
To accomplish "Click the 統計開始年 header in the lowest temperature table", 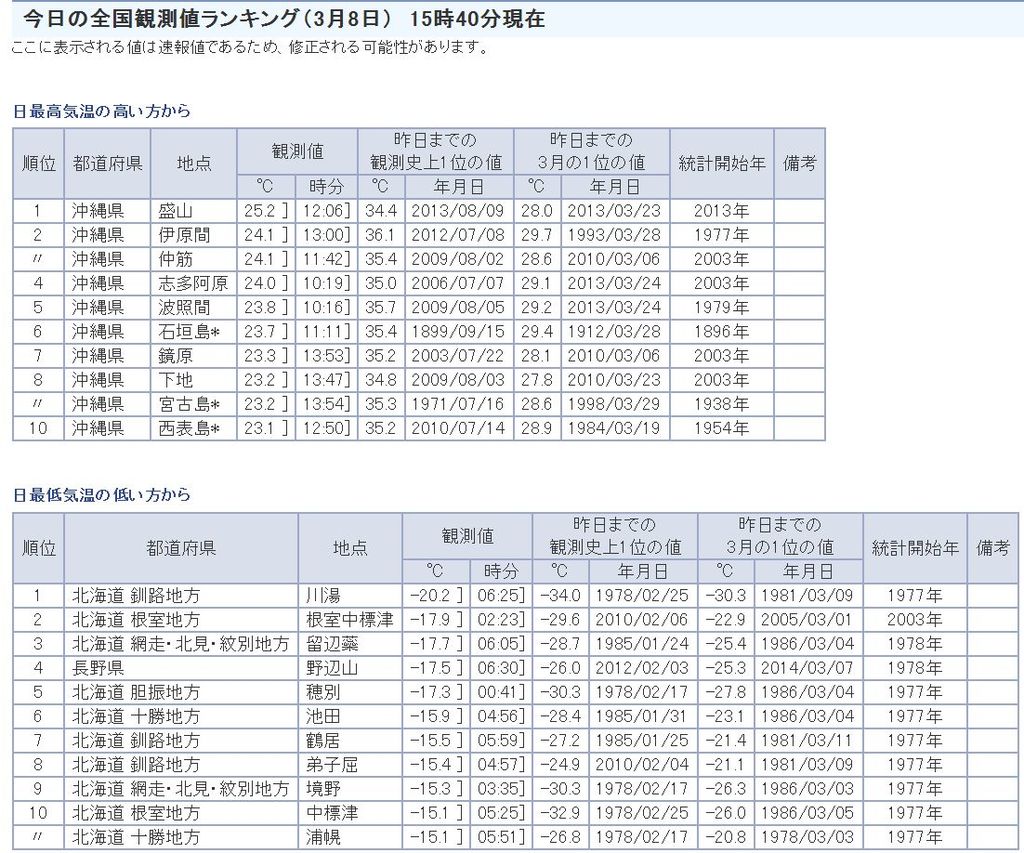I will tap(914, 548).
